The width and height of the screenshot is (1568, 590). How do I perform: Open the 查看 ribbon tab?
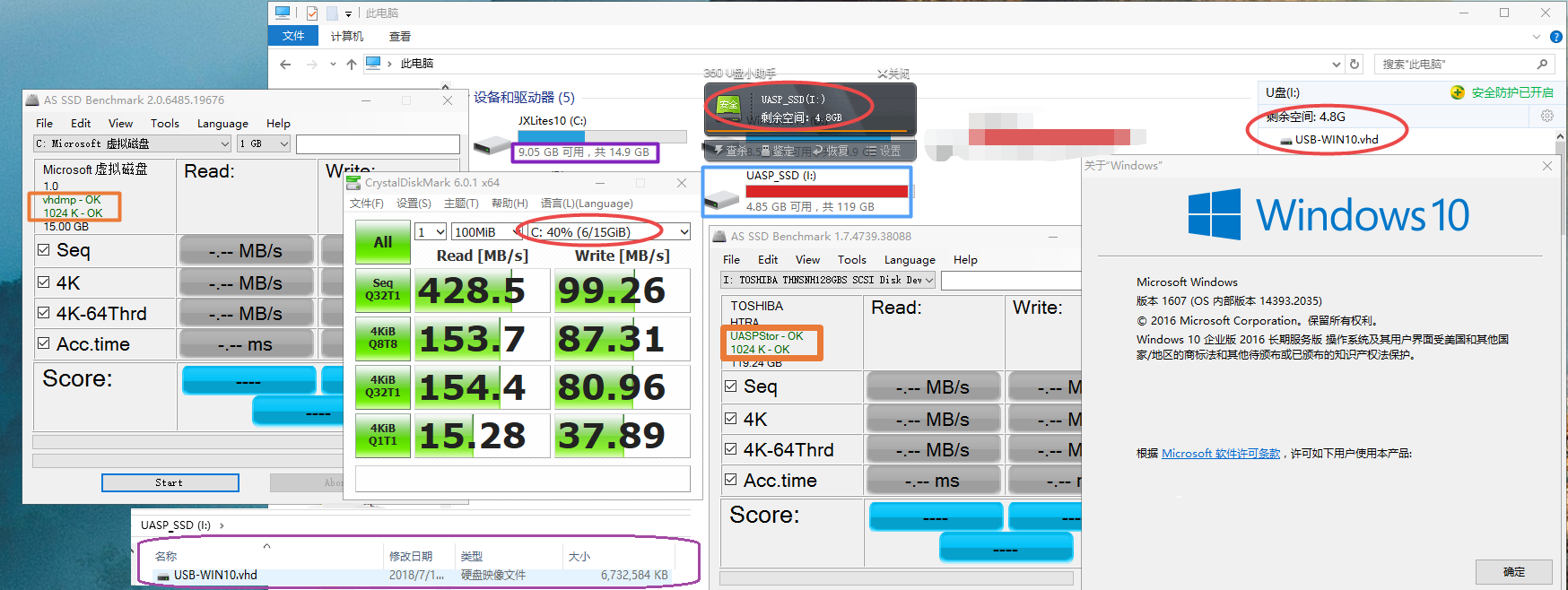400,36
